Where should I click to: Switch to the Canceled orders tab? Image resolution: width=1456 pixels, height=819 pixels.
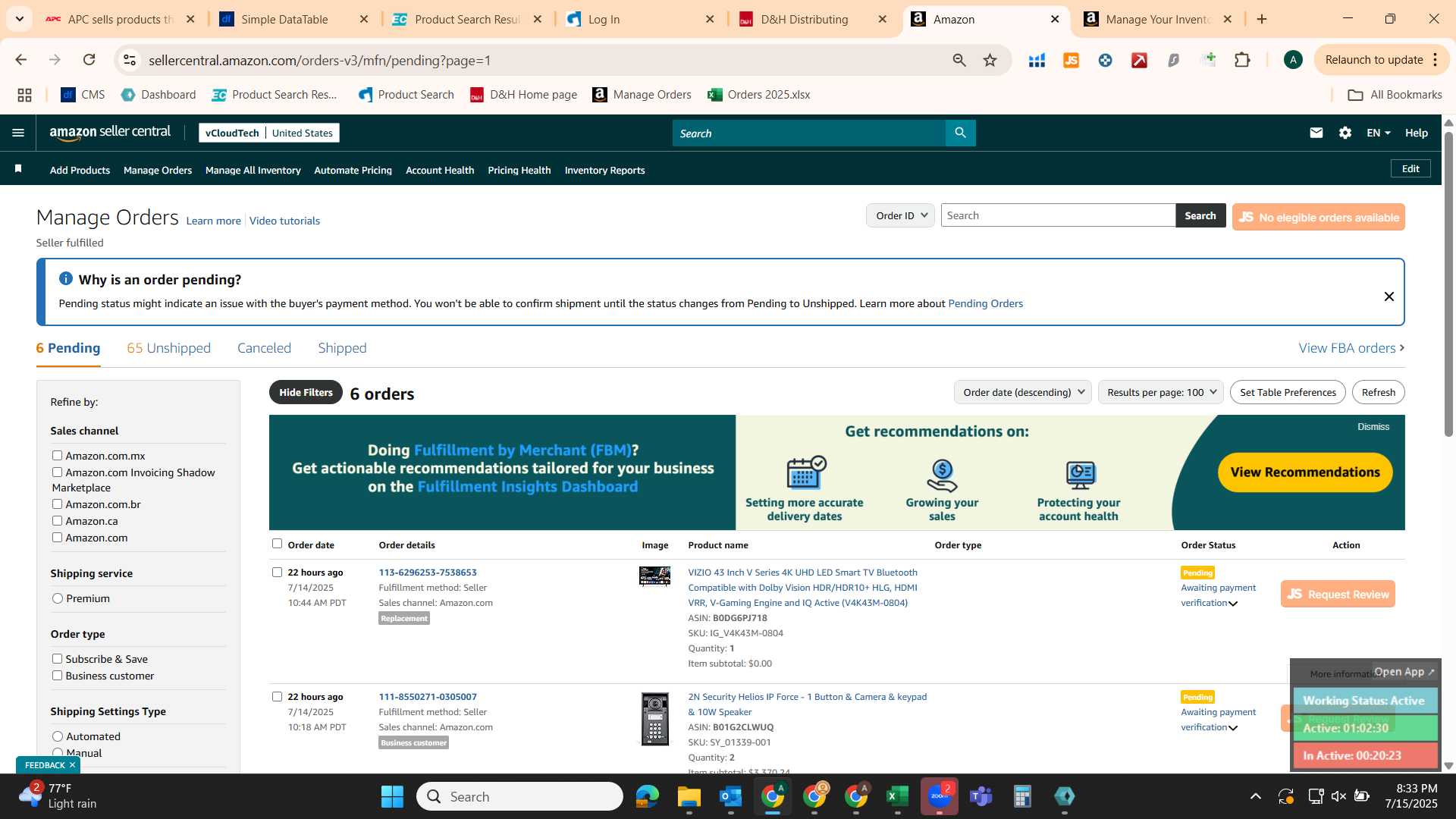pyautogui.click(x=264, y=348)
